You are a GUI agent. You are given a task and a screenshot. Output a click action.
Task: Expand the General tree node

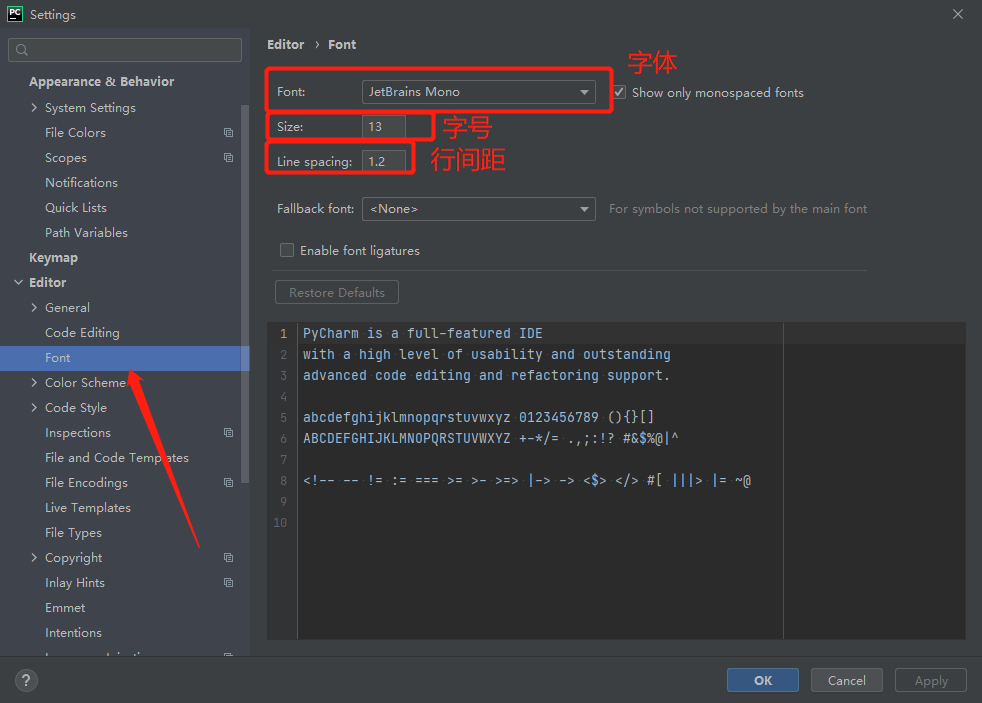coord(34,307)
